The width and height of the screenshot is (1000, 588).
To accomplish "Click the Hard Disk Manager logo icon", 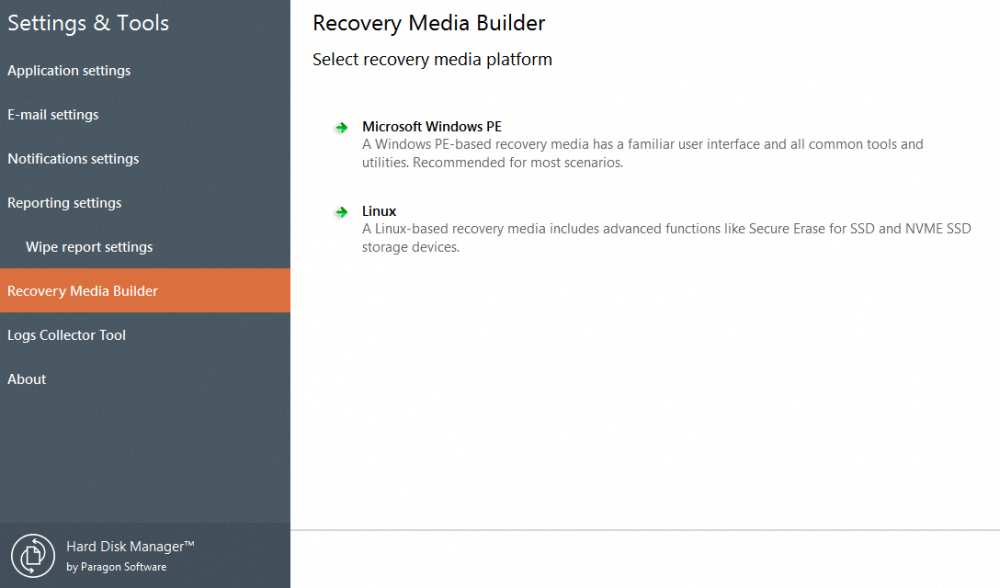I will 33,555.
